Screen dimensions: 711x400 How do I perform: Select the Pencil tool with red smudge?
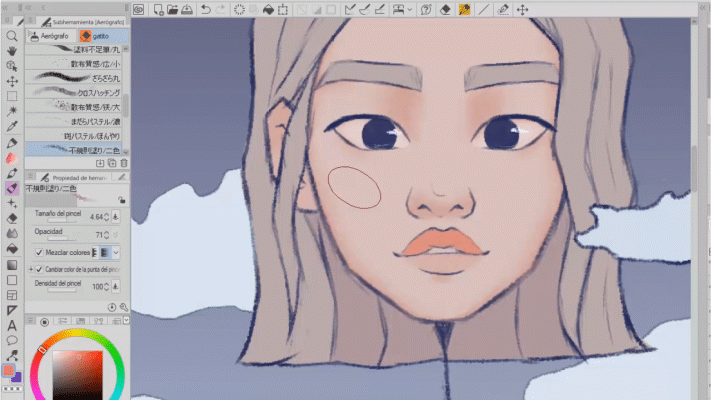12,158
